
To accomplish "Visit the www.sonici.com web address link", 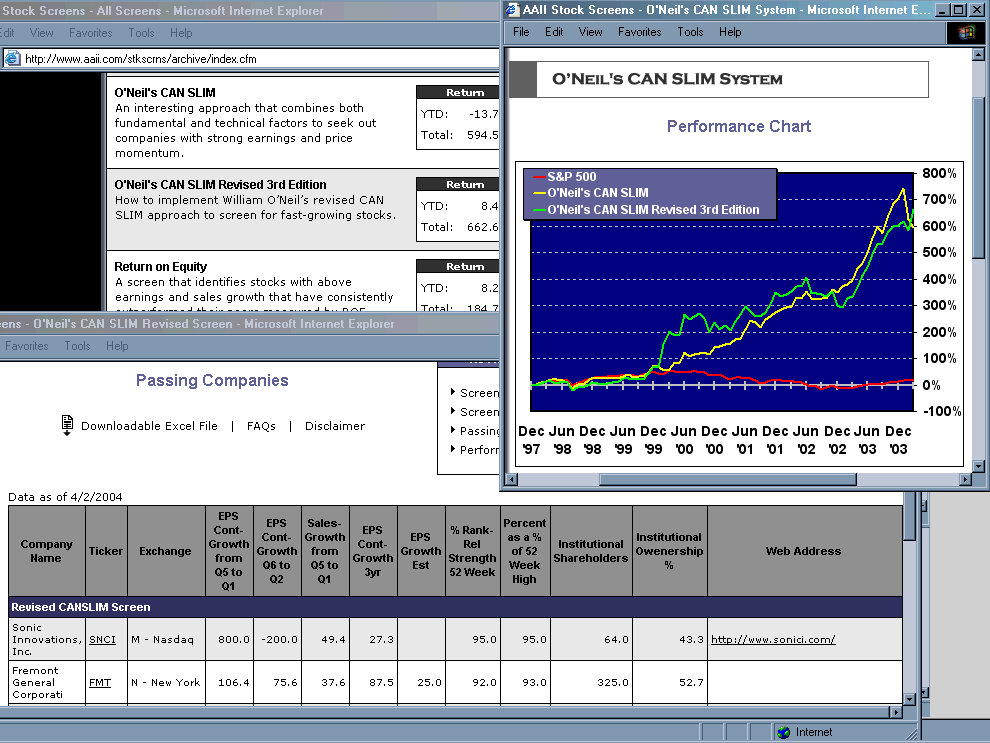I will 772,639.
